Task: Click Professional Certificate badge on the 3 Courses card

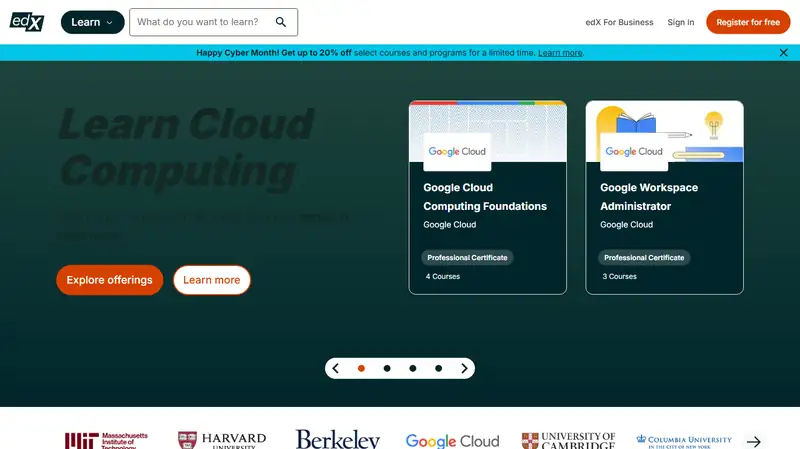Action: coord(644,258)
